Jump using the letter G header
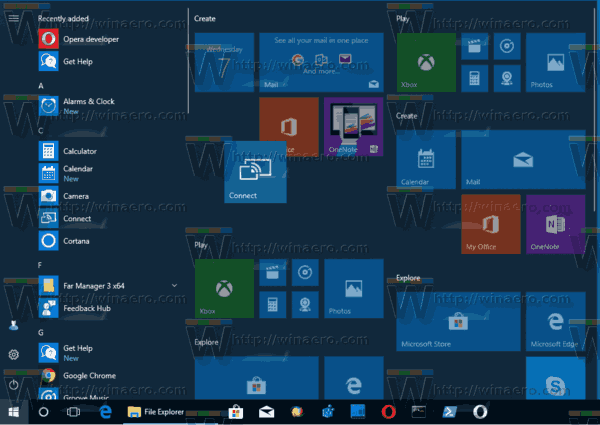This screenshot has height=425, width=600. pyautogui.click(x=41, y=332)
